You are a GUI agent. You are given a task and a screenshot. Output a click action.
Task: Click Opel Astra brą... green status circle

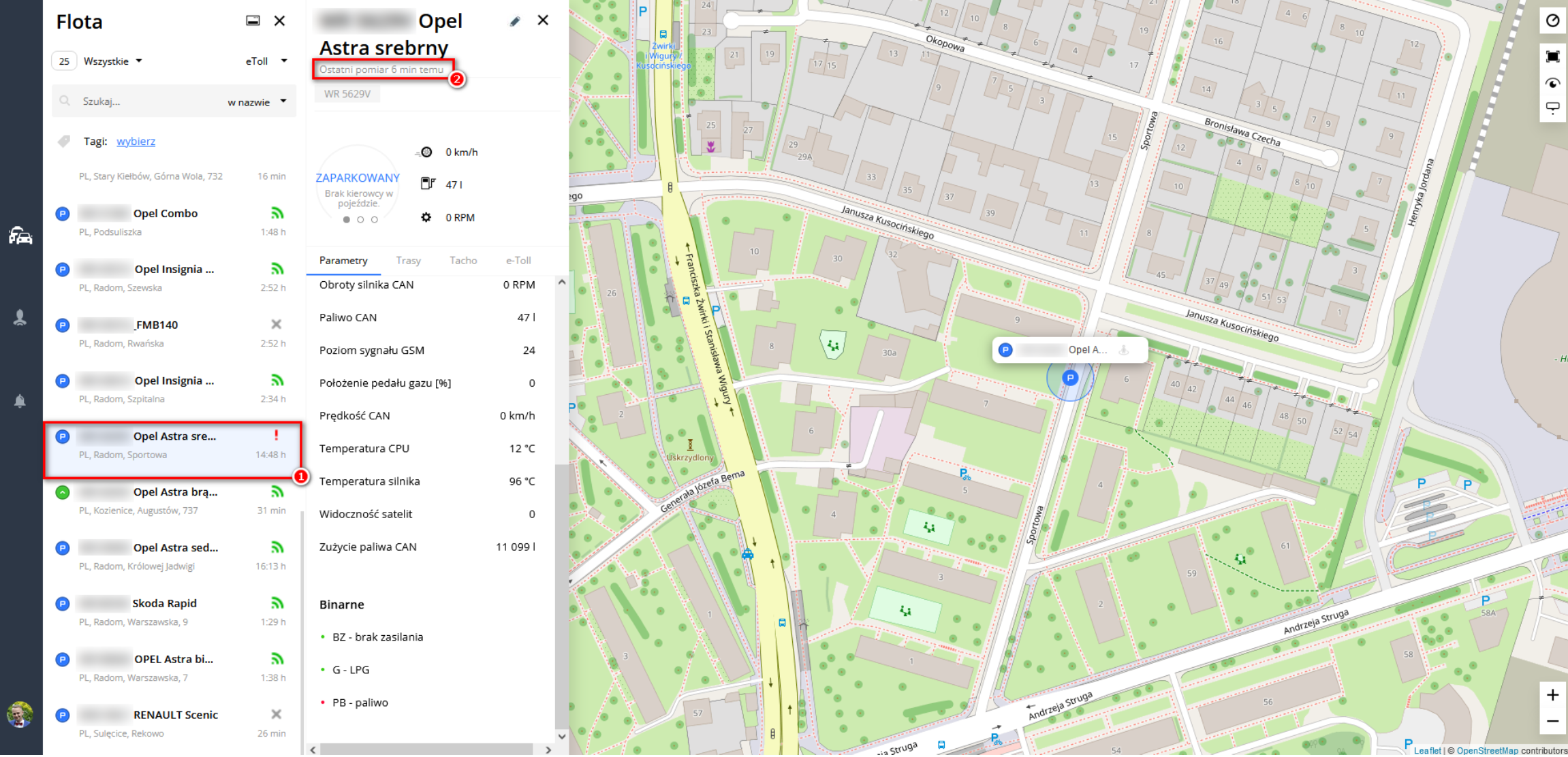(63, 492)
